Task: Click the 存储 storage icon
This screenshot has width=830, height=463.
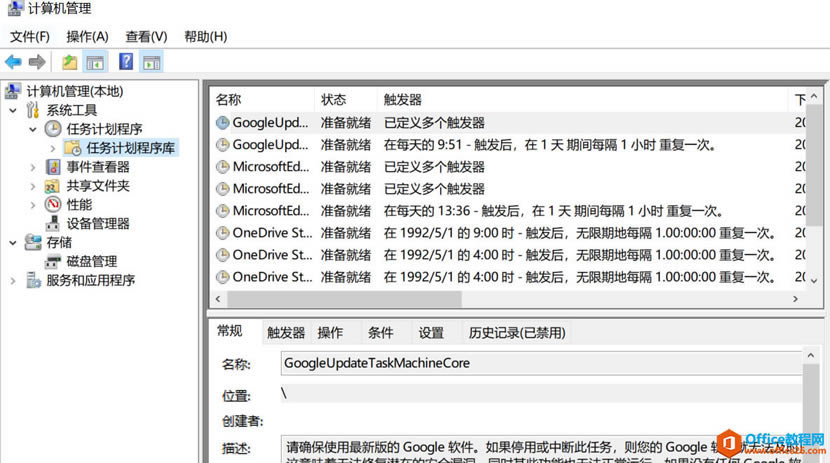Action: coord(33,242)
